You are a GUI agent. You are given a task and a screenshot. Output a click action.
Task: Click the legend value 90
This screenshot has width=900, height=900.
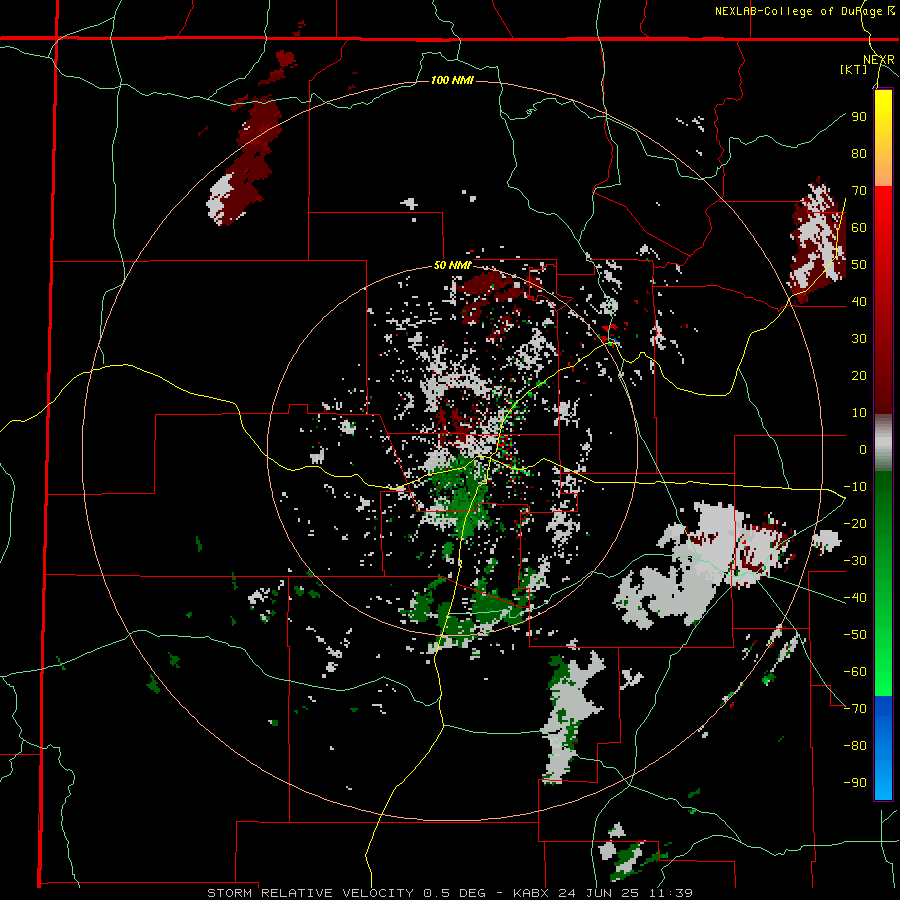tap(859, 117)
